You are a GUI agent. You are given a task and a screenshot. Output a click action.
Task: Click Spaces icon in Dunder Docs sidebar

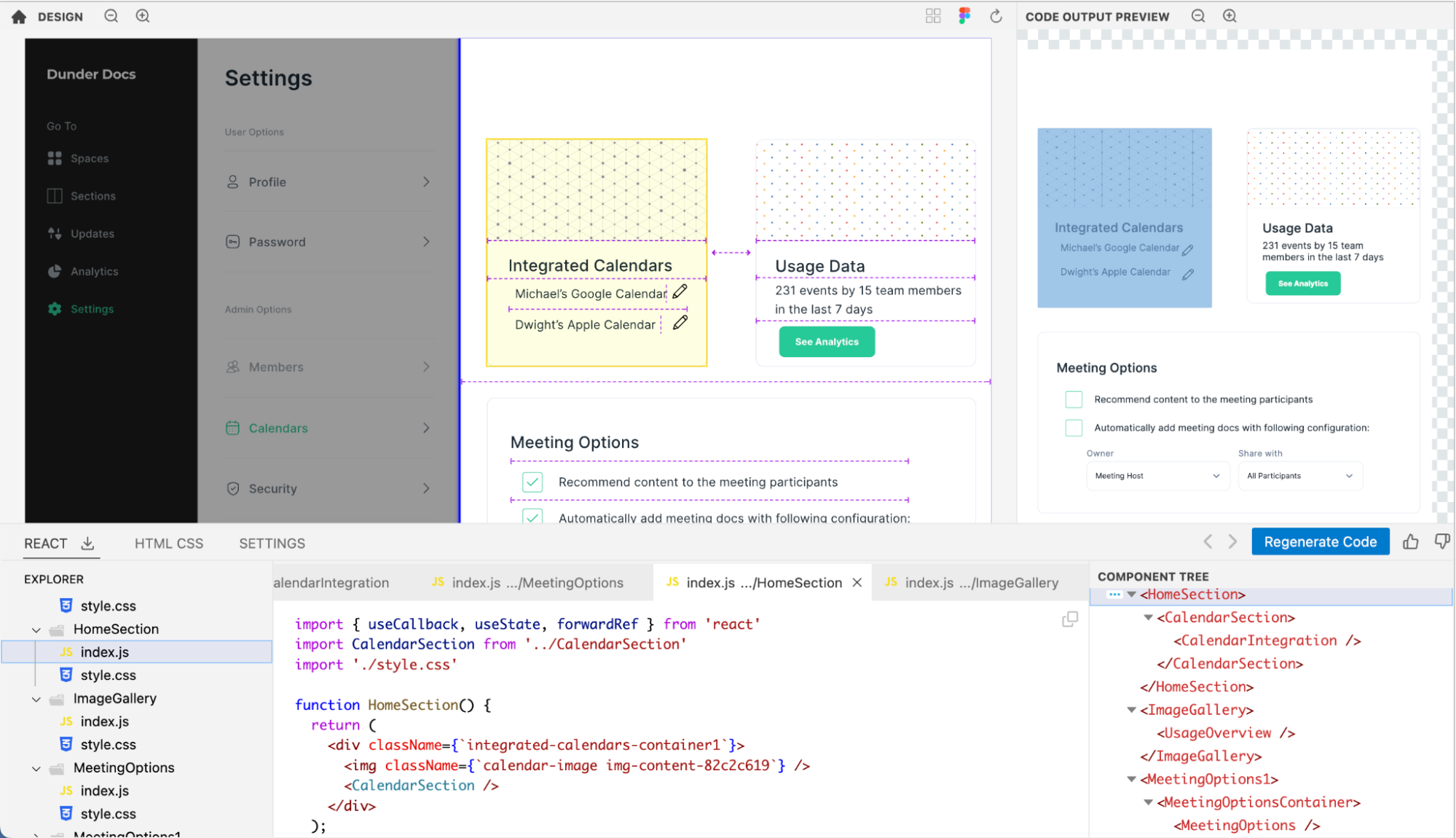(x=55, y=158)
